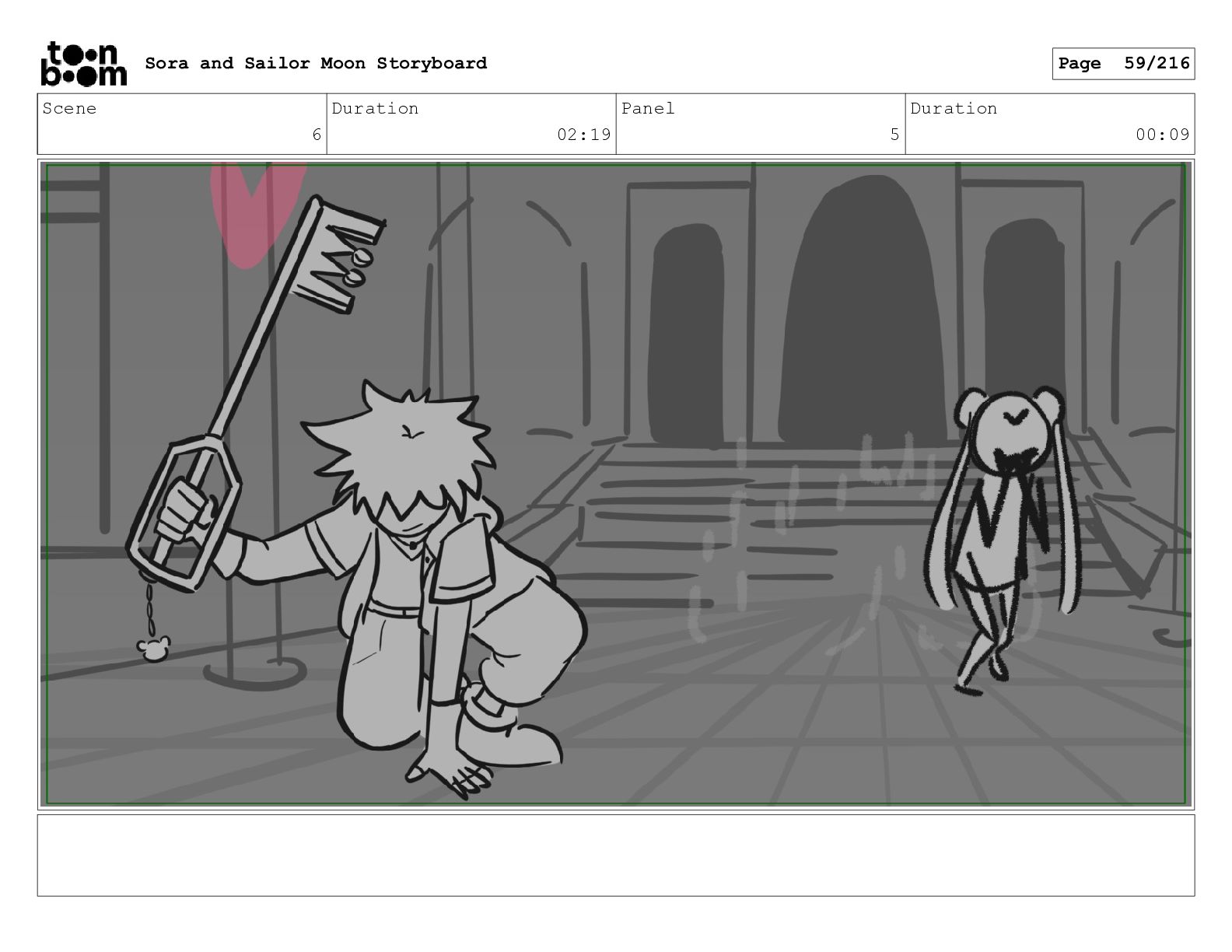Click the Toon Boom logo
The image size is (1232, 952).
pyautogui.click(x=83, y=63)
